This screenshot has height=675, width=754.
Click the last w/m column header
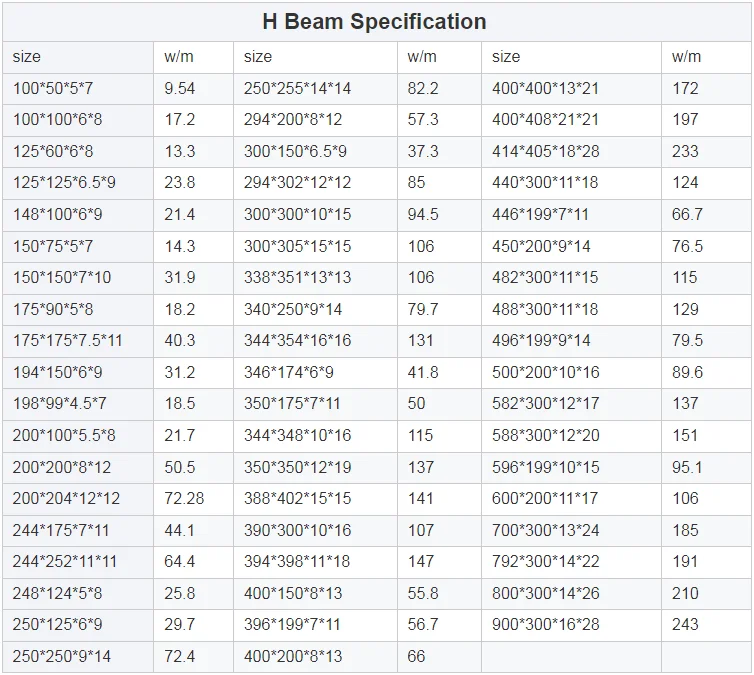coord(686,57)
